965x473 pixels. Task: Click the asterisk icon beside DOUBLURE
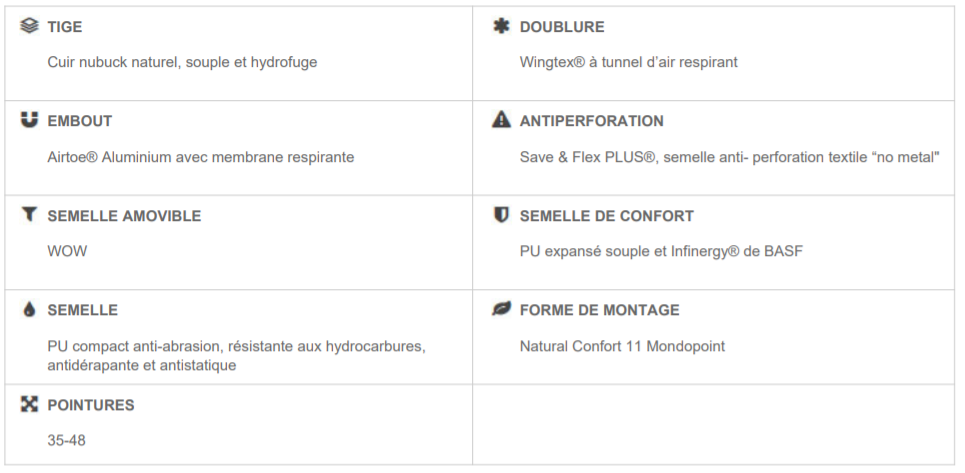[502, 26]
